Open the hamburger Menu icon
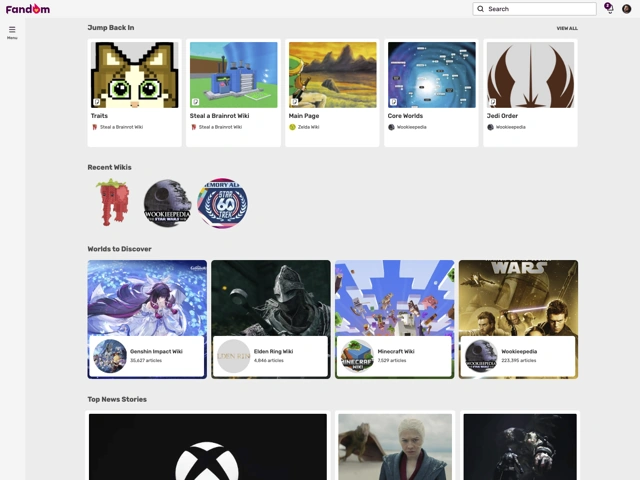Screen dimensions: 640x480 click(12, 32)
